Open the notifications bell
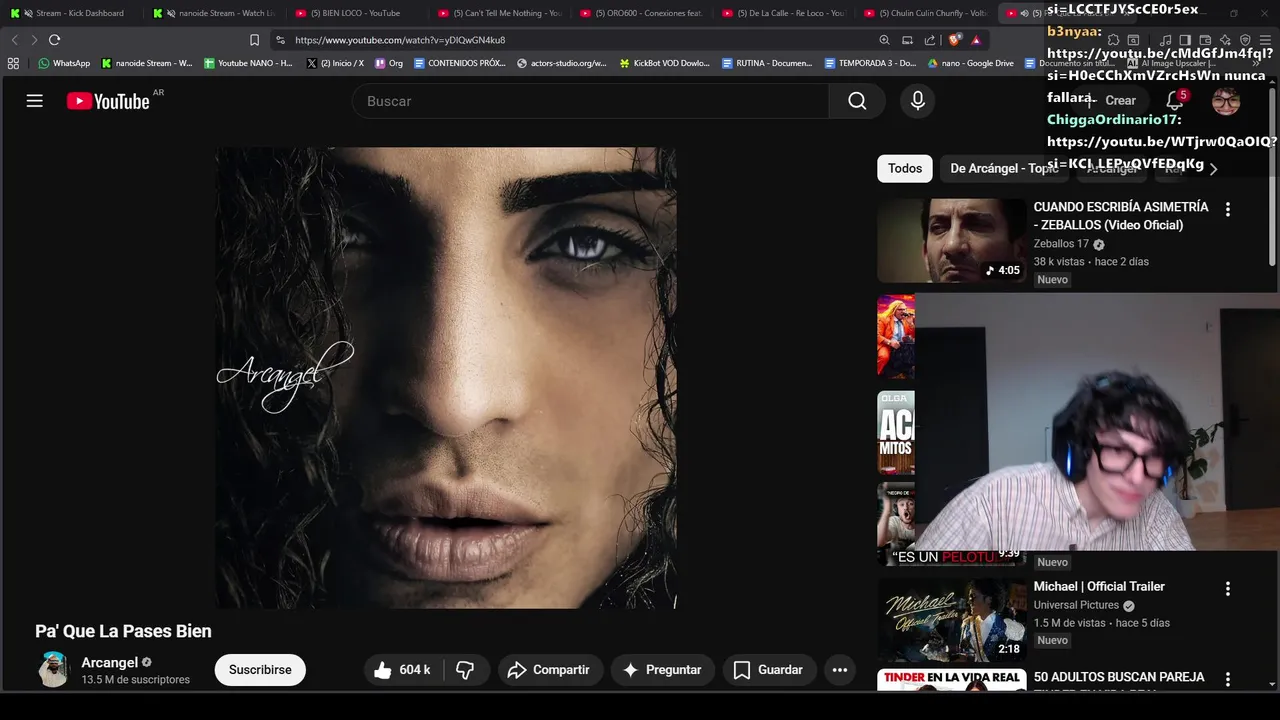This screenshot has height=720, width=1280. coord(1175,100)
